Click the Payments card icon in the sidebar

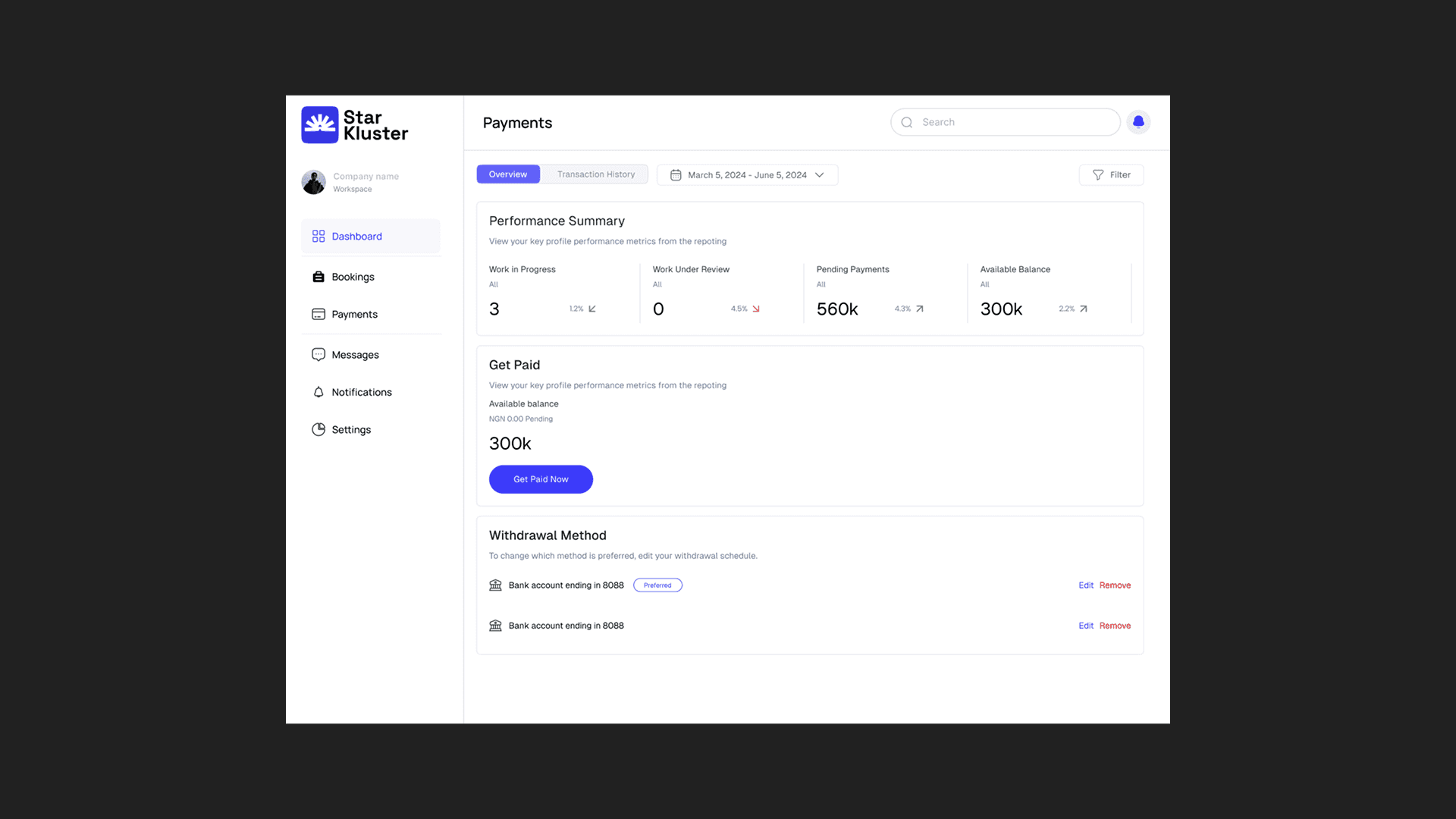(318, 314)
